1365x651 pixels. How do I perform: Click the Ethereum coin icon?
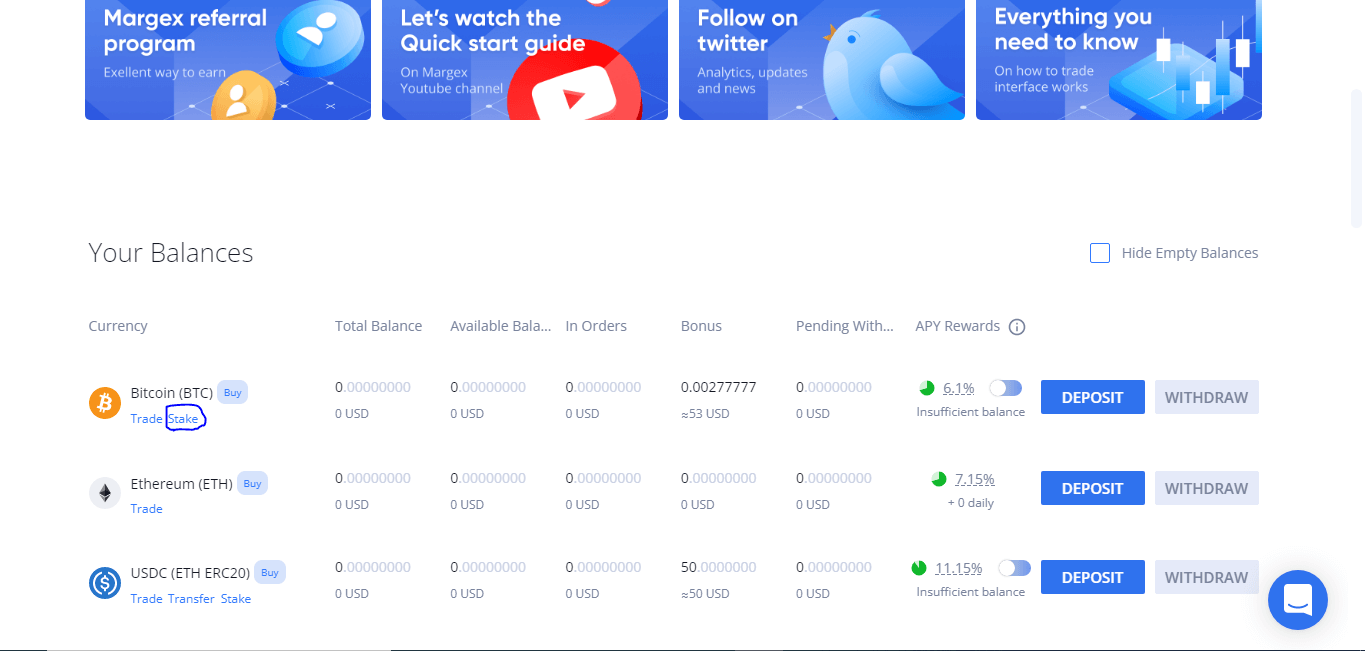(105, 493)
